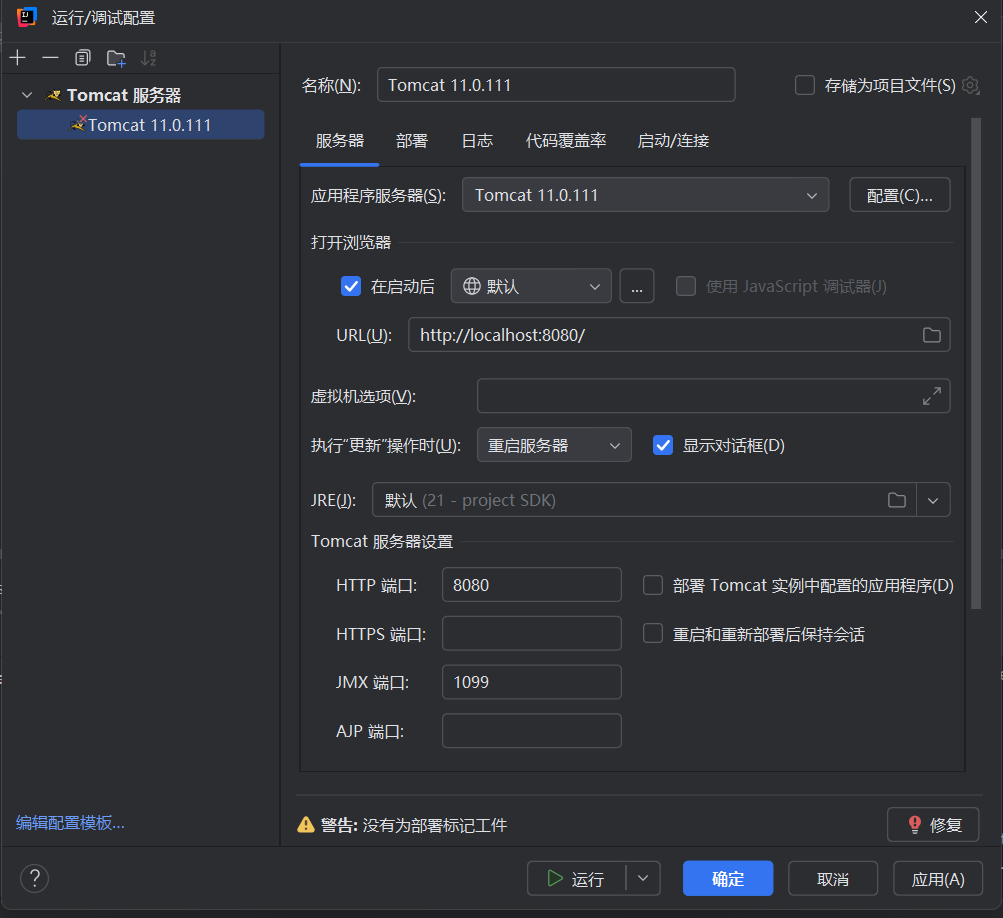
Task: Uncheck 显示对话框 checkbox
Action: (663, 445)
